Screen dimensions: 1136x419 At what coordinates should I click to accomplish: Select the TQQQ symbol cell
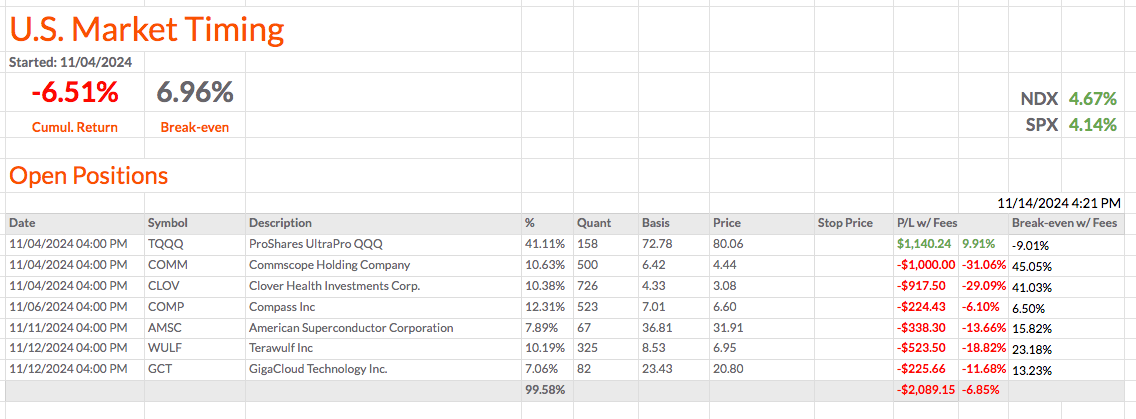[x=164, y=244]
